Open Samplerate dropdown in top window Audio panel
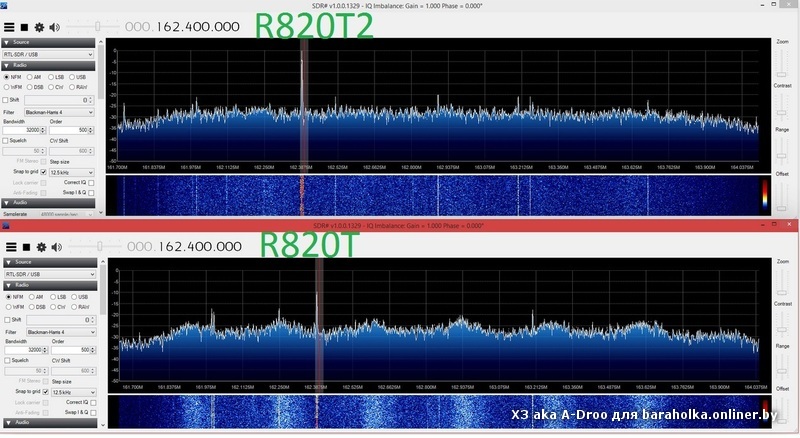The width and height of the screenshot is (800, 438). pyautogui.click(x=66, y=214)
